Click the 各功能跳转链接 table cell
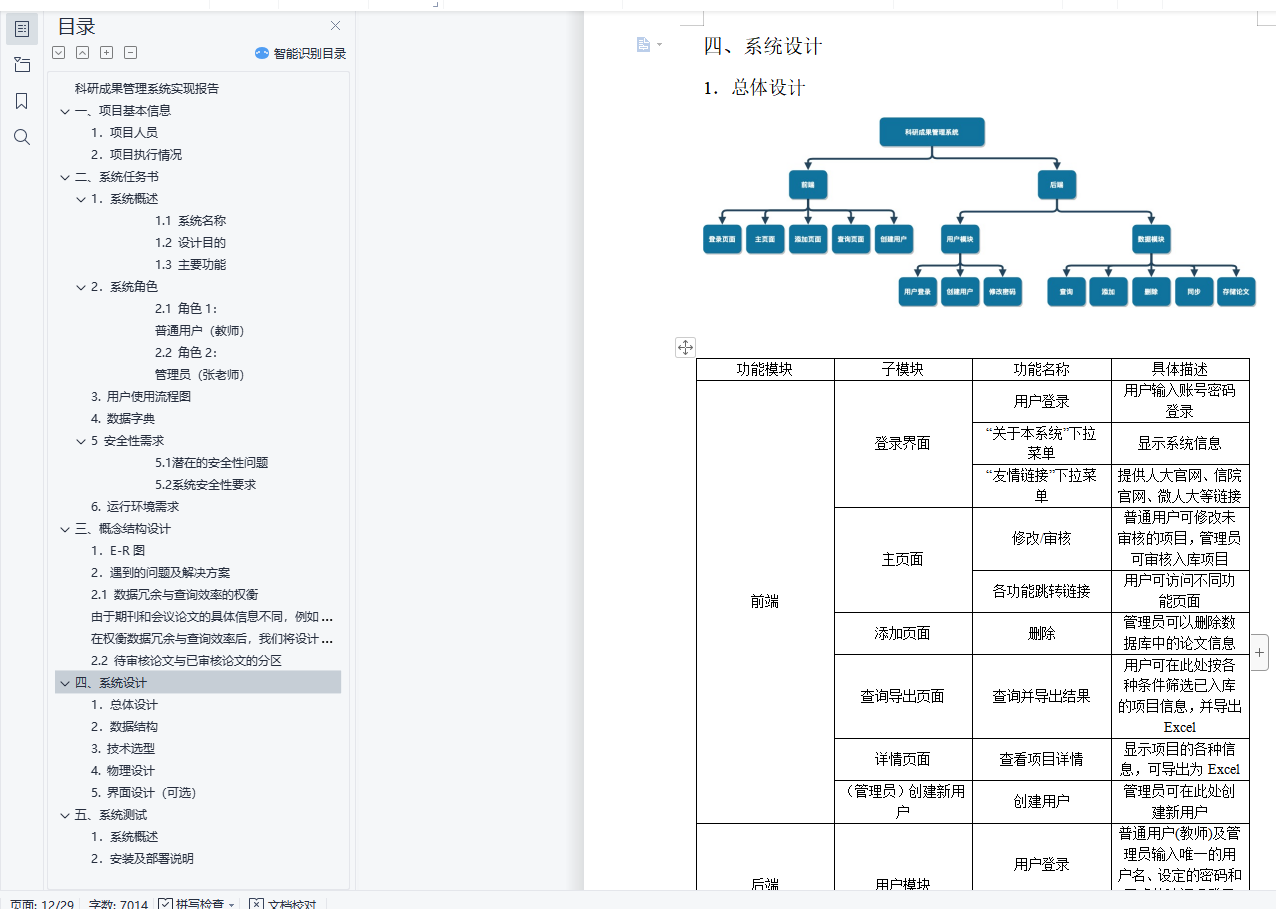The image size is (1276, 909). (x=1041, y=591)
